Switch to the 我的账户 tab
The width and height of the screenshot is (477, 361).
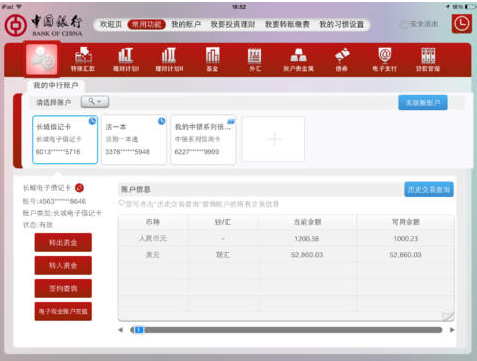coord(186,24)
